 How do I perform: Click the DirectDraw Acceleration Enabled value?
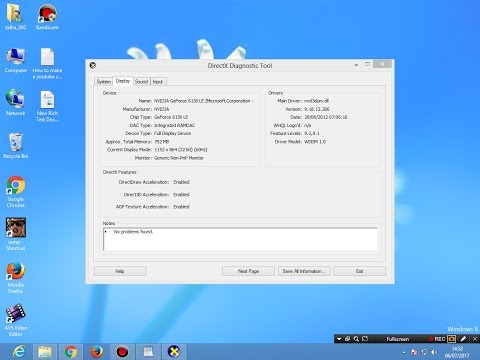click(x=181, y=182)
